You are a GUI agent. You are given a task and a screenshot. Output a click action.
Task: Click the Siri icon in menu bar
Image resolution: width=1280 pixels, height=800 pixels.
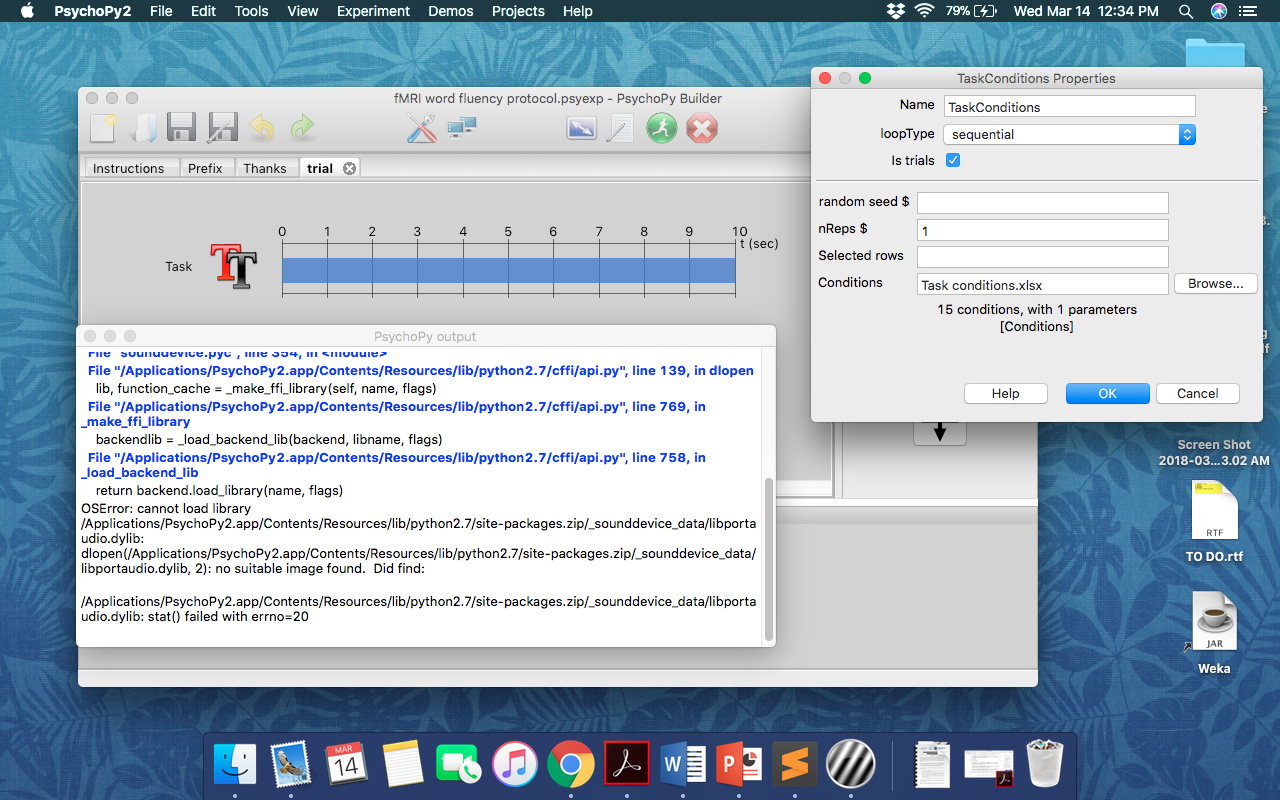coord(1218,11)
